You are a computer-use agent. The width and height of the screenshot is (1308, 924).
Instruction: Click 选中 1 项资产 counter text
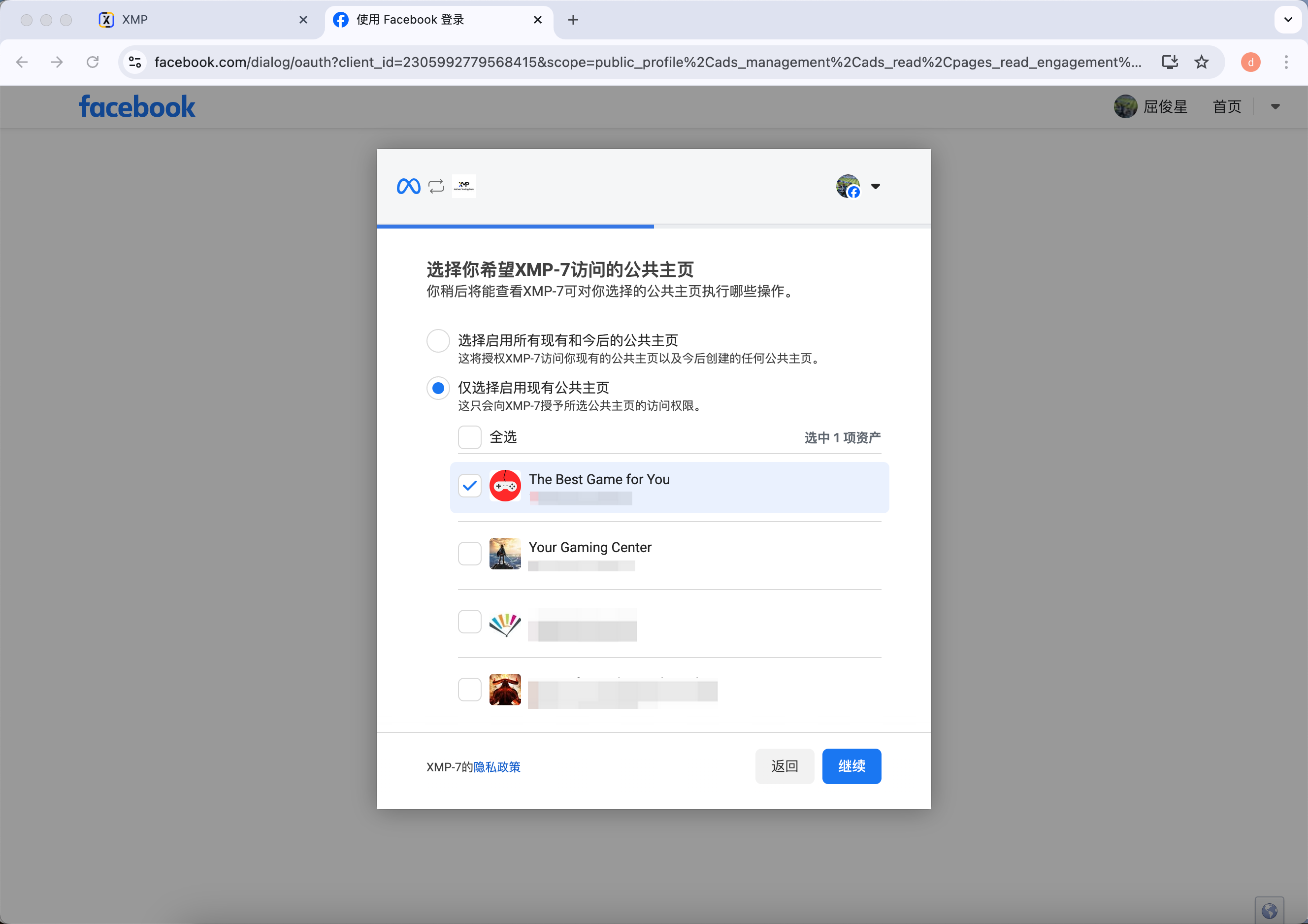coord(842,437)
